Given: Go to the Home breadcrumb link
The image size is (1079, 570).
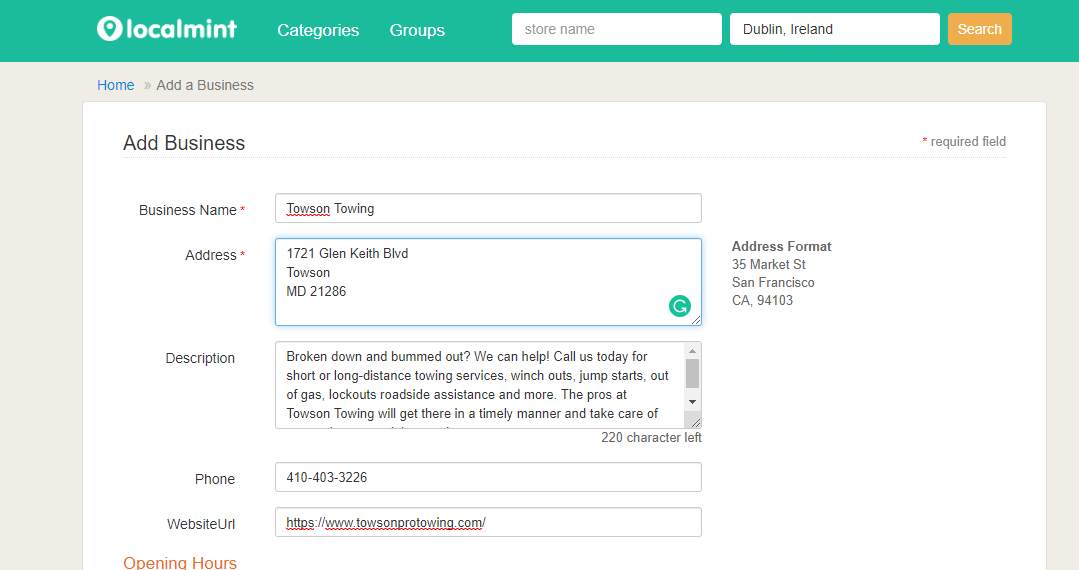Looking at the screenshot, I should (x=116, y=85).
